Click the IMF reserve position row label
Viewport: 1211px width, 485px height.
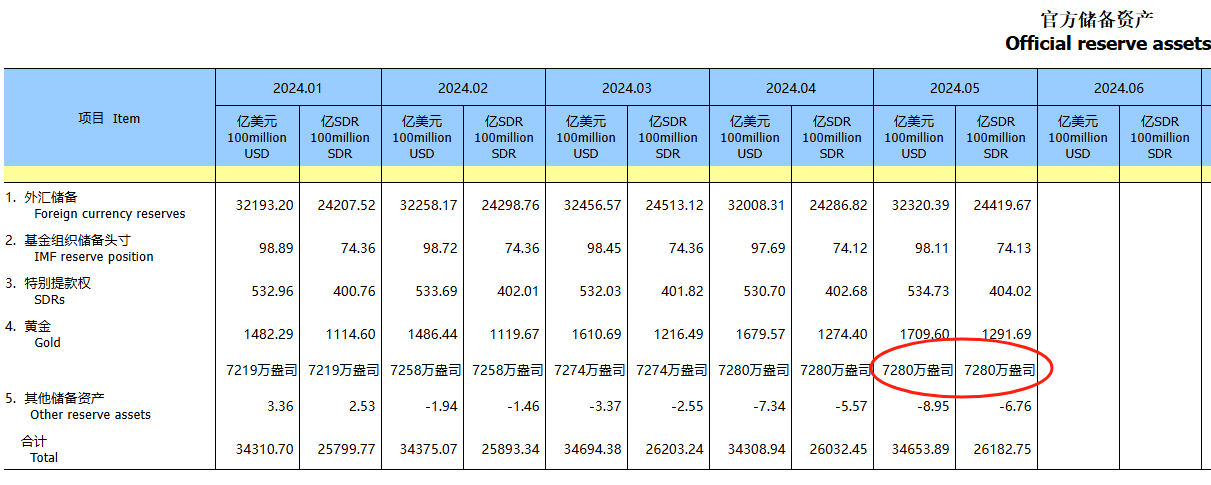click(x=93, y=256)
